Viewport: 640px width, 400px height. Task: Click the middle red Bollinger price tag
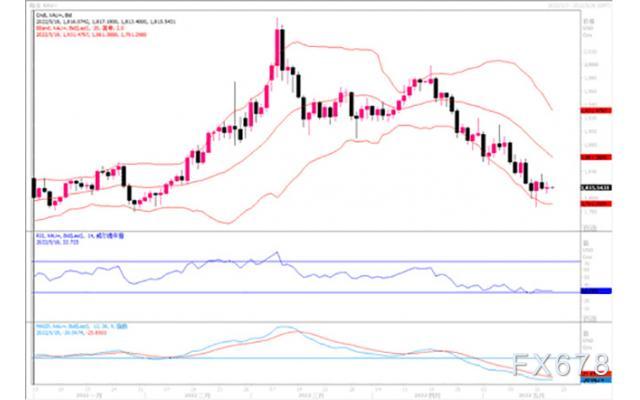[596, 157]
